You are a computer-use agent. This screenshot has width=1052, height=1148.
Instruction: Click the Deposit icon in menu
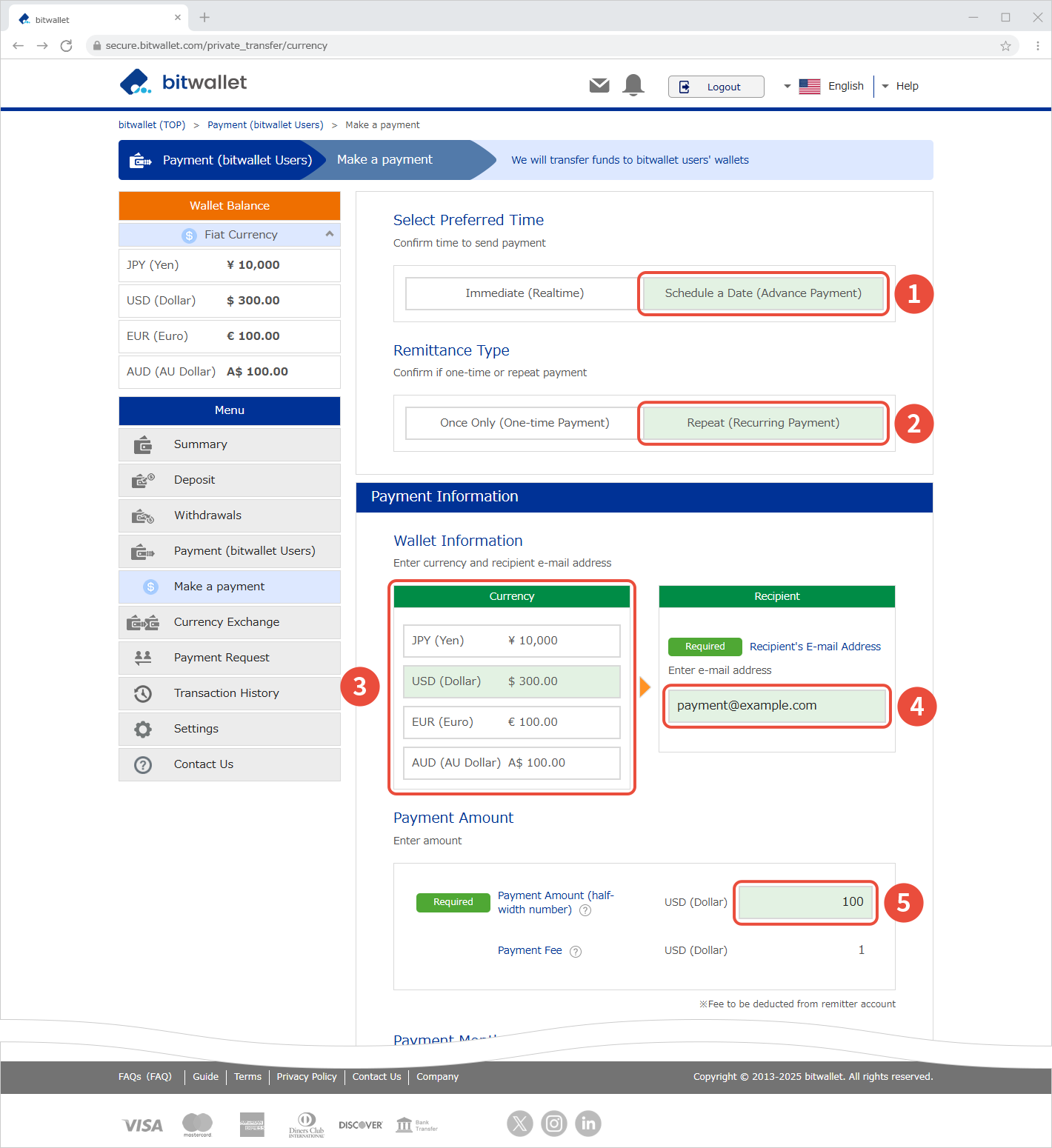143,480
